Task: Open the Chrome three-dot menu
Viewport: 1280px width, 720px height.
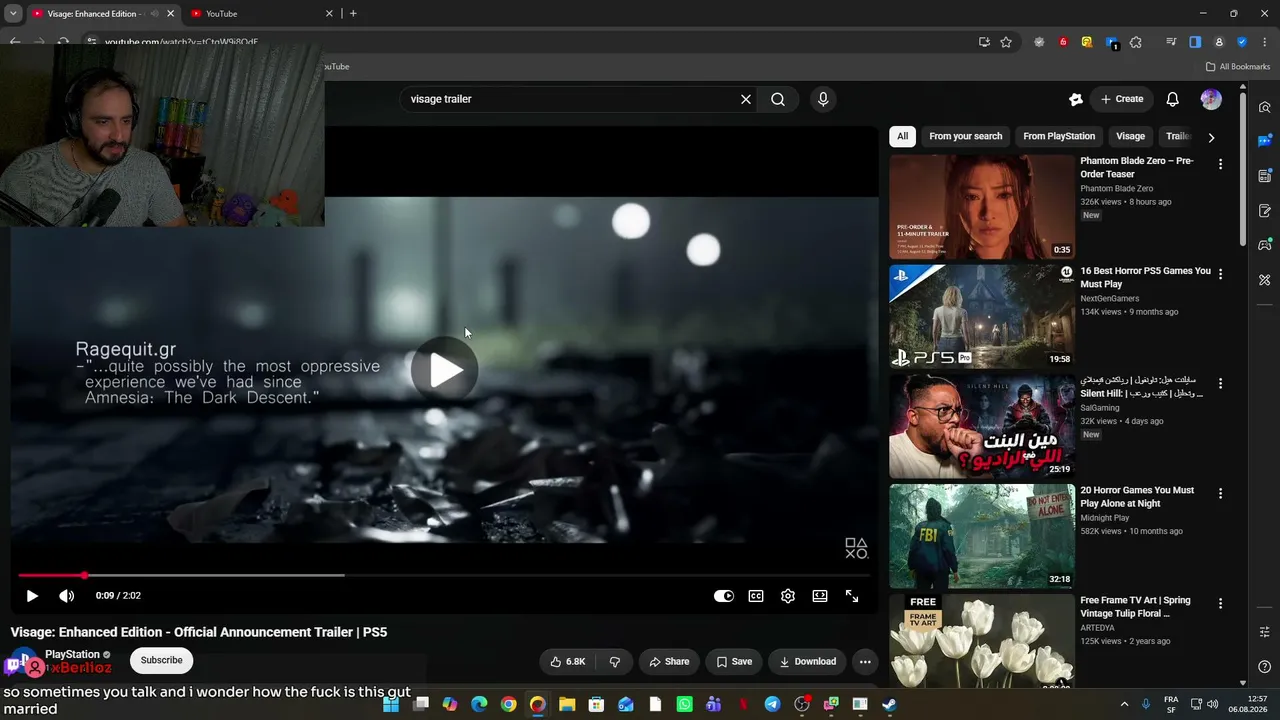Action: click(x=1264, y=42)
